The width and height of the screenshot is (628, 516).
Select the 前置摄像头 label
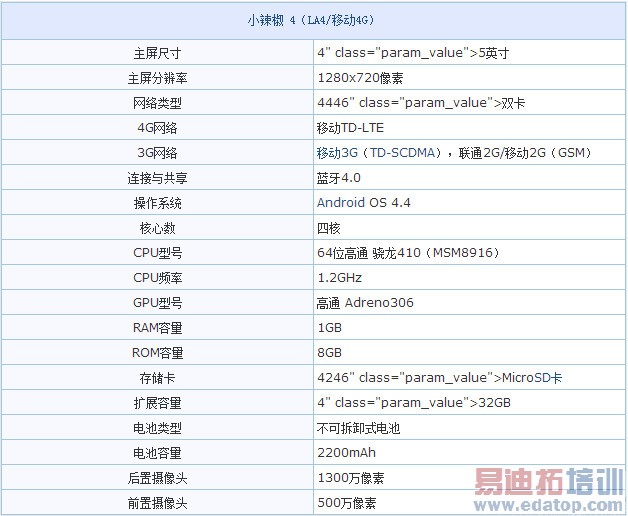click(157, 503)
